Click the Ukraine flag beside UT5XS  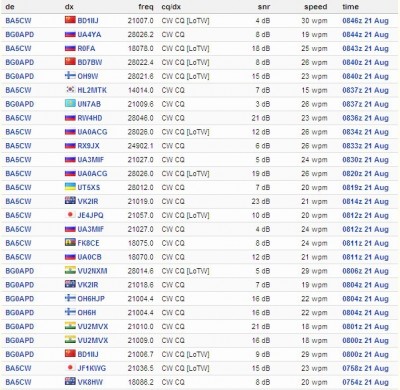point(70,187)
